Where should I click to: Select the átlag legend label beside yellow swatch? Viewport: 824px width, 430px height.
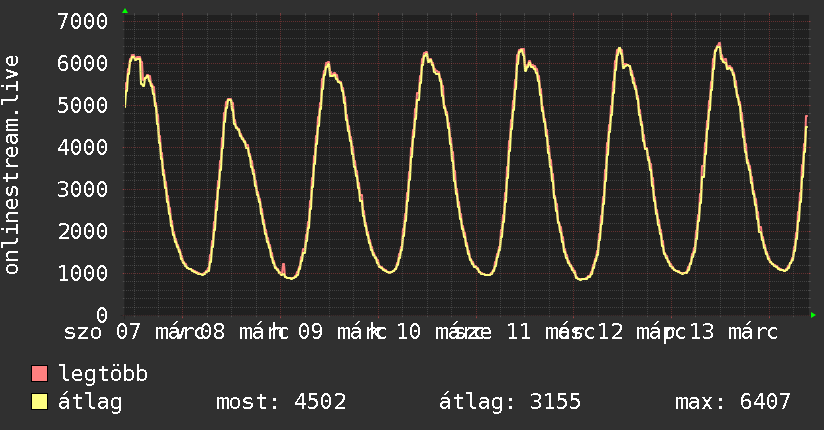(x=90, y=402)
